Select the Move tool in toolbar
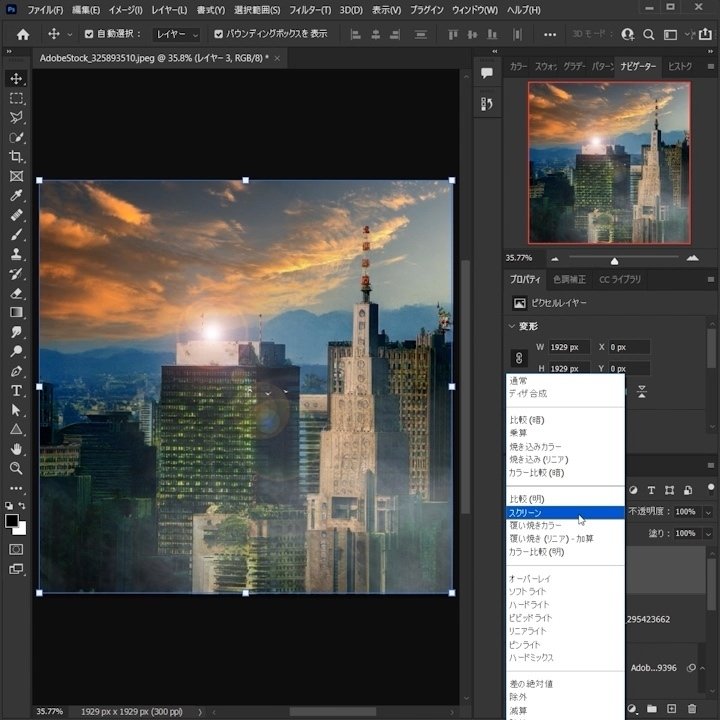The width and height of the screenshot is (720, 720). pyautogui.click(x=16, y=79)
